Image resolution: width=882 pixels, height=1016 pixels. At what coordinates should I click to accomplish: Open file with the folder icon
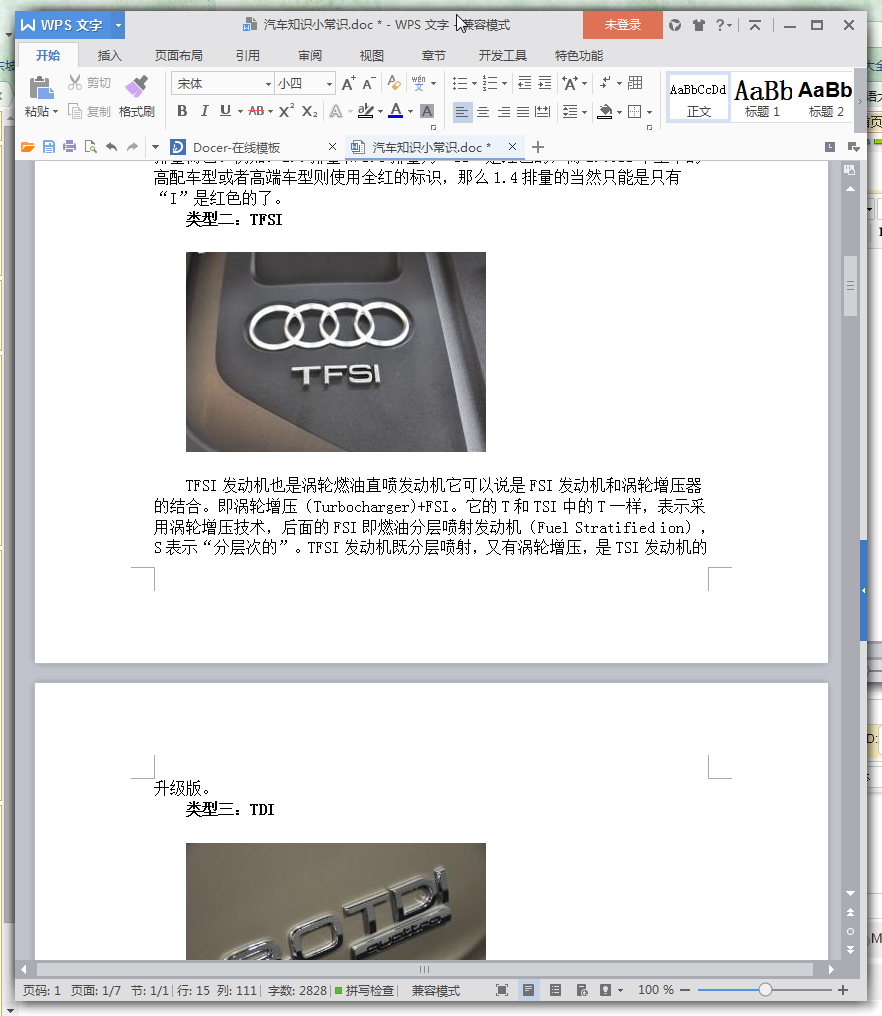point(27,147)
